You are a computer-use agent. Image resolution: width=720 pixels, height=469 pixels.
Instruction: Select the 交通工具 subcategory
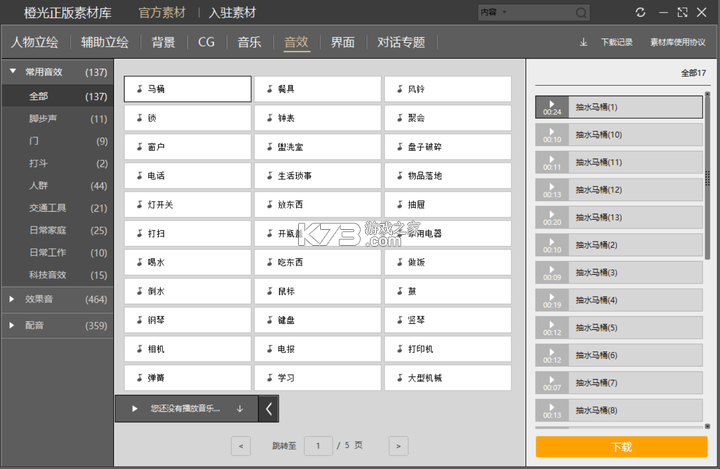point(57,208)
